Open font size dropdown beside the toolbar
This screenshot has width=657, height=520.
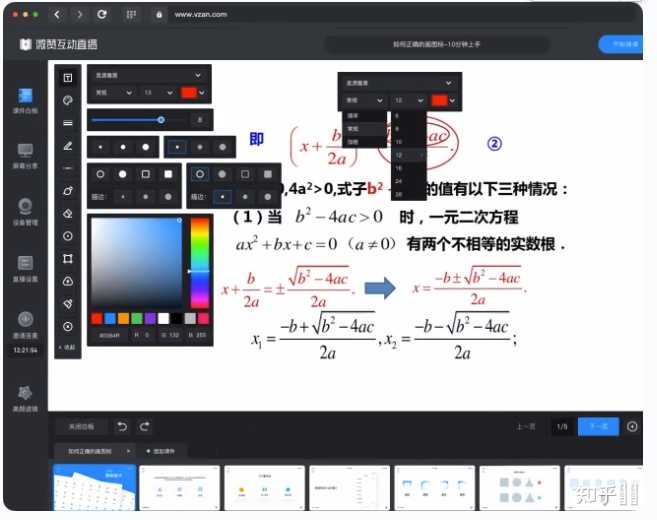pyautogui.click(x=158, y=93)
